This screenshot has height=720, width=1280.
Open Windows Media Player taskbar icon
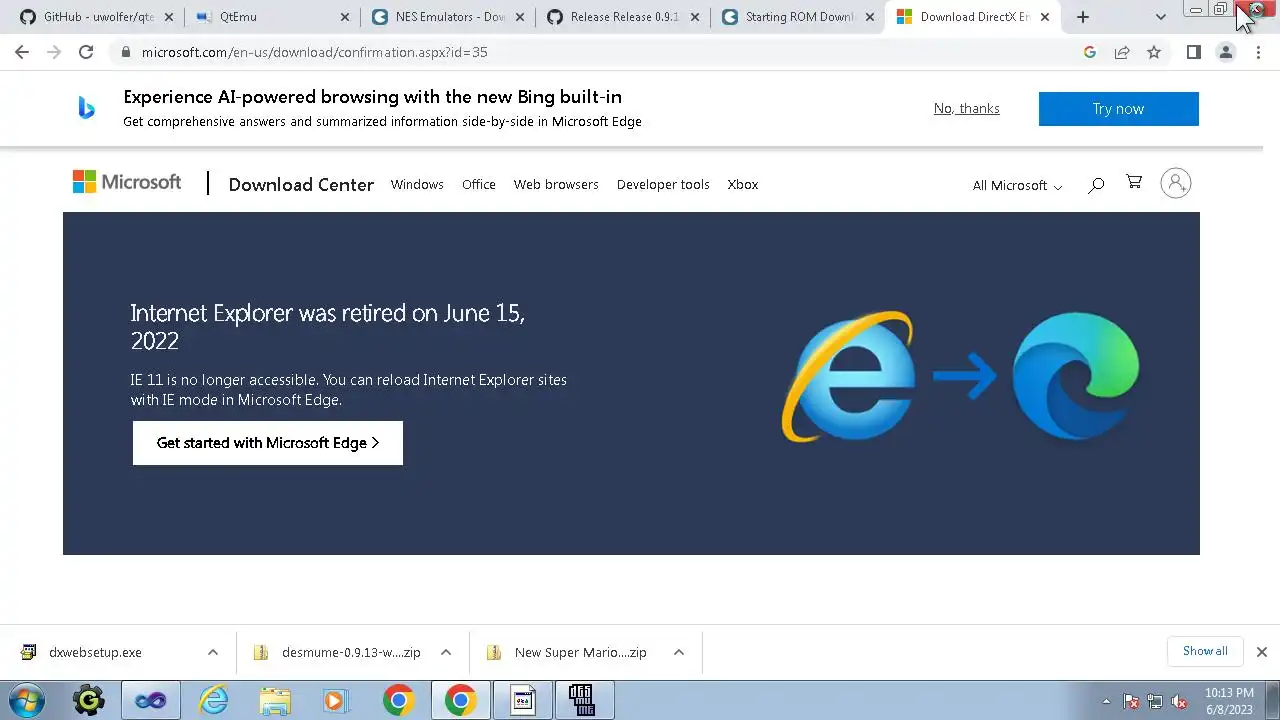[336, 700]
